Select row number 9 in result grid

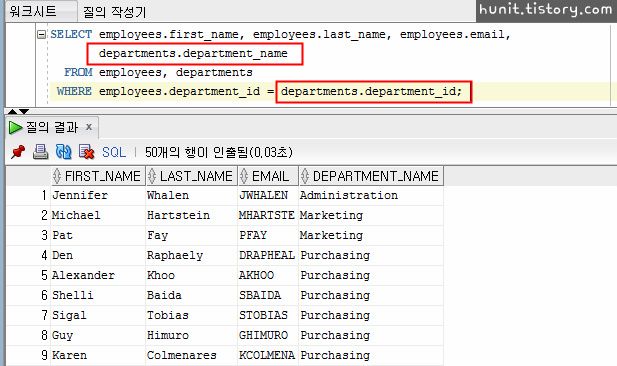[28, 356]
